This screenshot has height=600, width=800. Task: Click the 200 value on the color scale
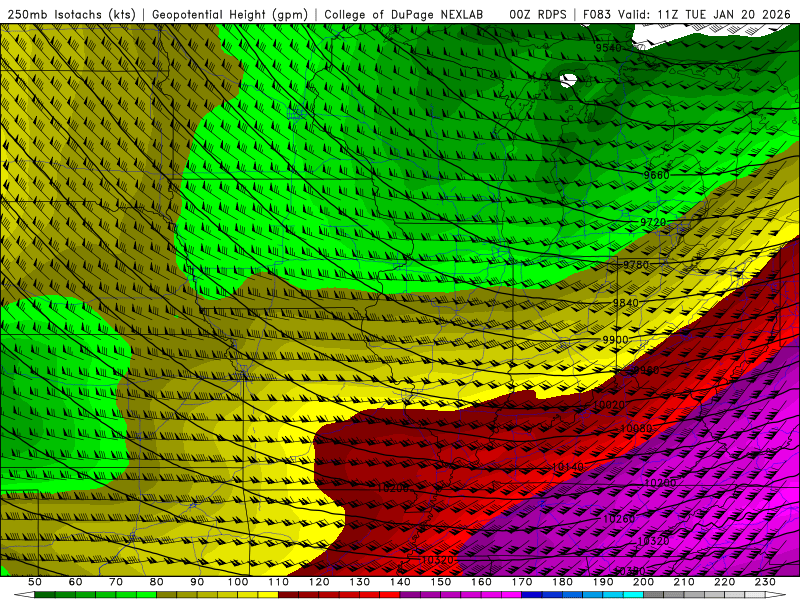[x=644, y=582]
